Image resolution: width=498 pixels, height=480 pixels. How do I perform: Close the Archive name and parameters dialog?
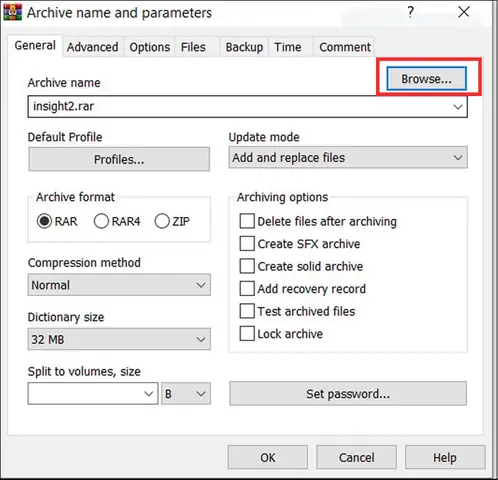click(464, 12)
